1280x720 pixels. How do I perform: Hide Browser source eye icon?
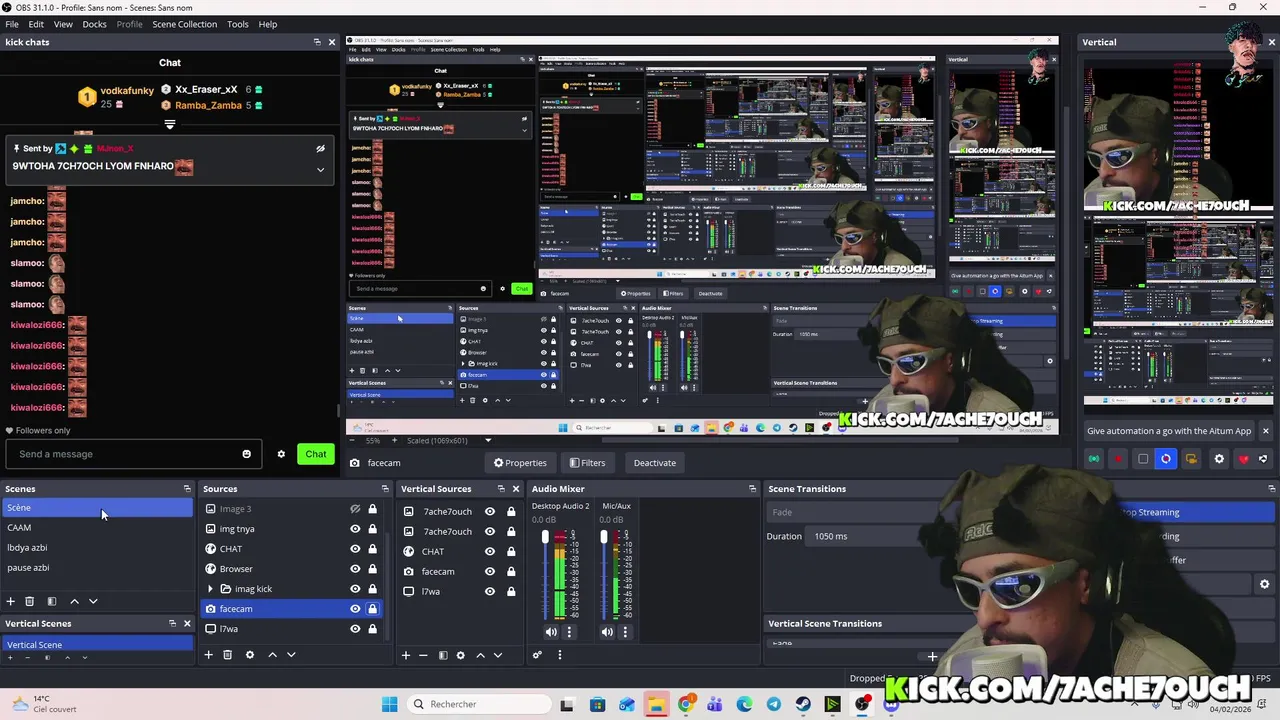coord(355,569)
